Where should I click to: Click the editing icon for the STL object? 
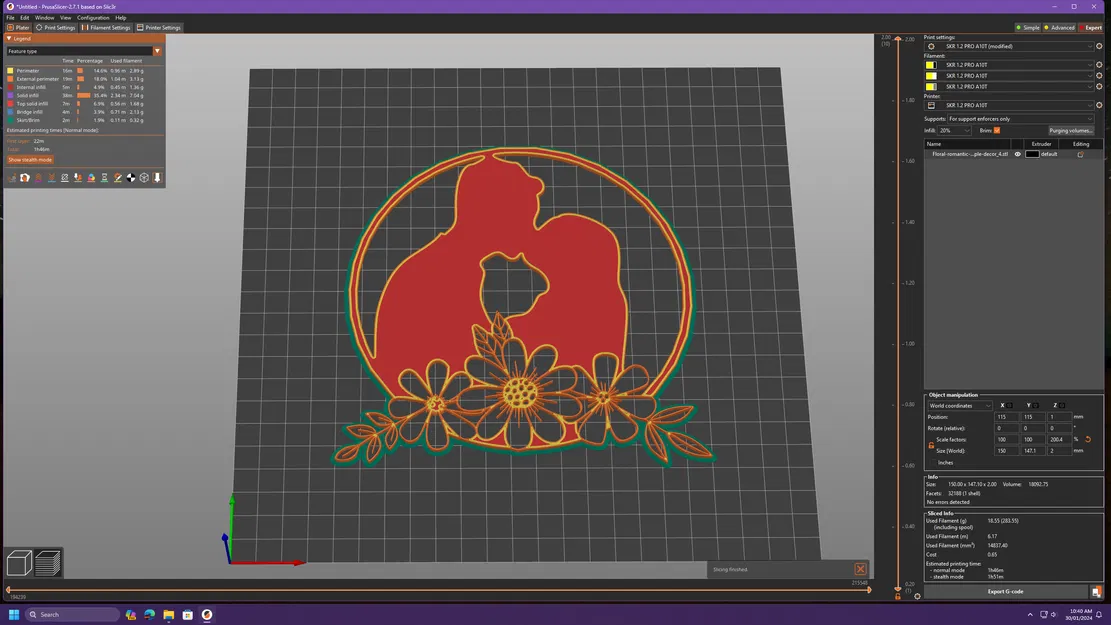[x=1081, y=154]
